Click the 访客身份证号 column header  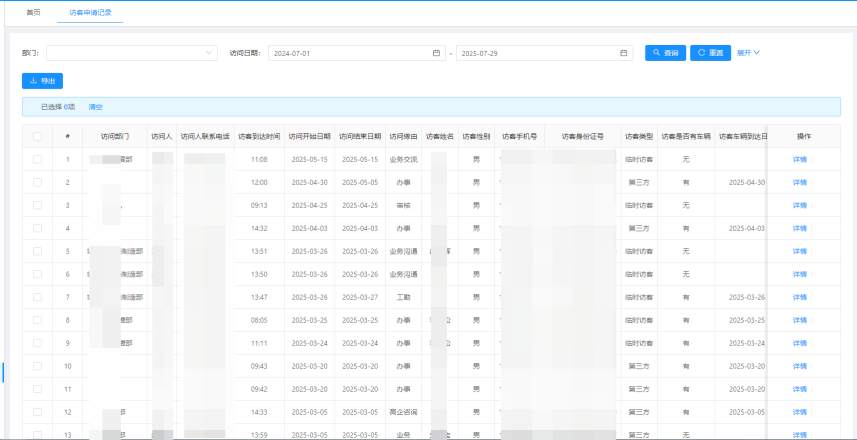pos(583,137)
